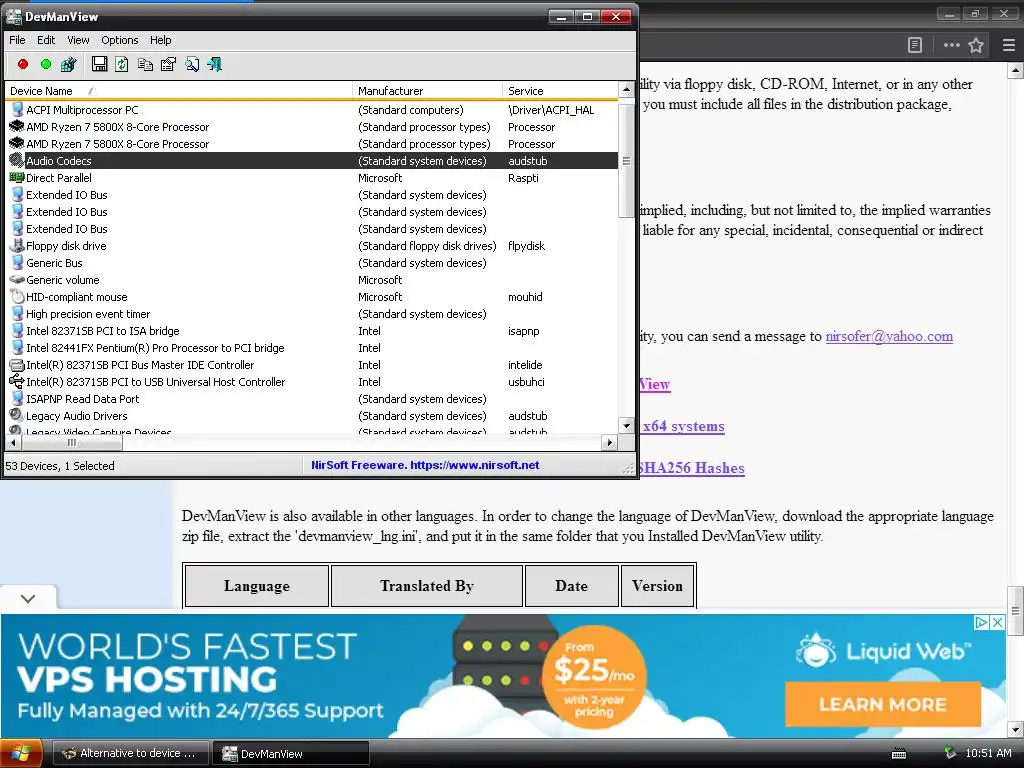Select first AMD Ryzen 7 5800X row
This screenshot has height=768, width=1024.
(x=312, y=127)
